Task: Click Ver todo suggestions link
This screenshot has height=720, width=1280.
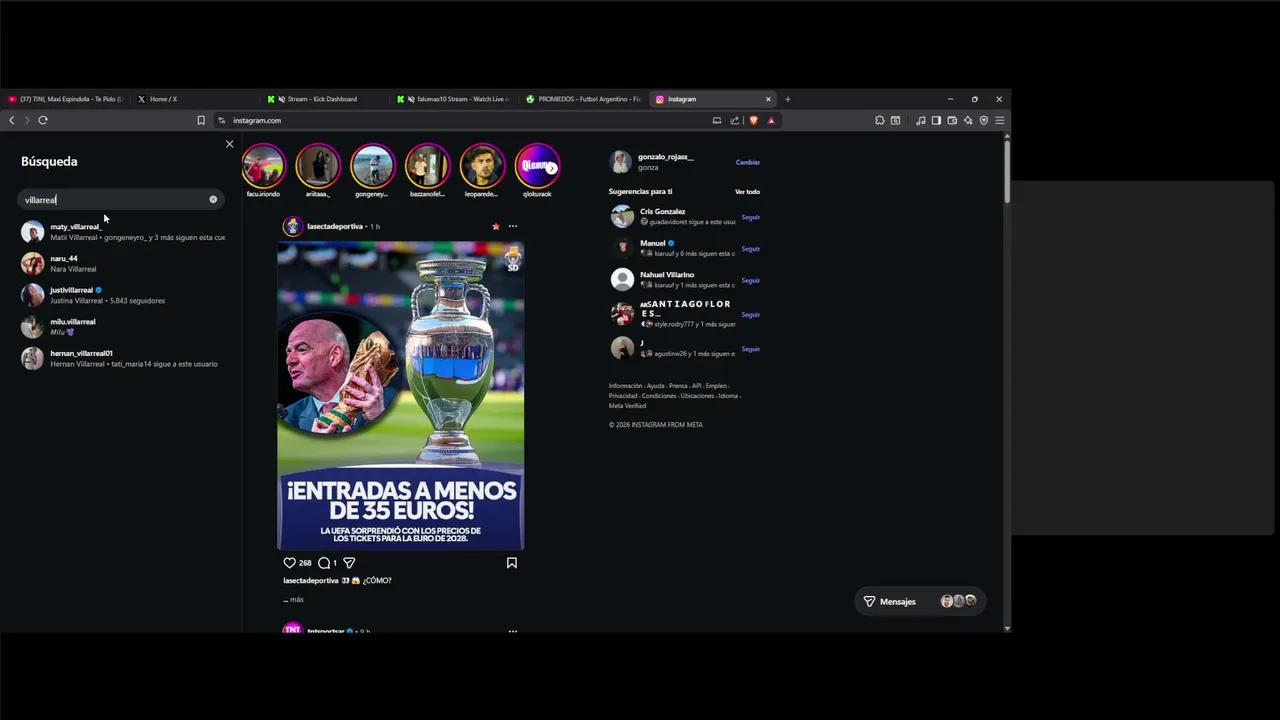Action: click(x=747, y=192)
